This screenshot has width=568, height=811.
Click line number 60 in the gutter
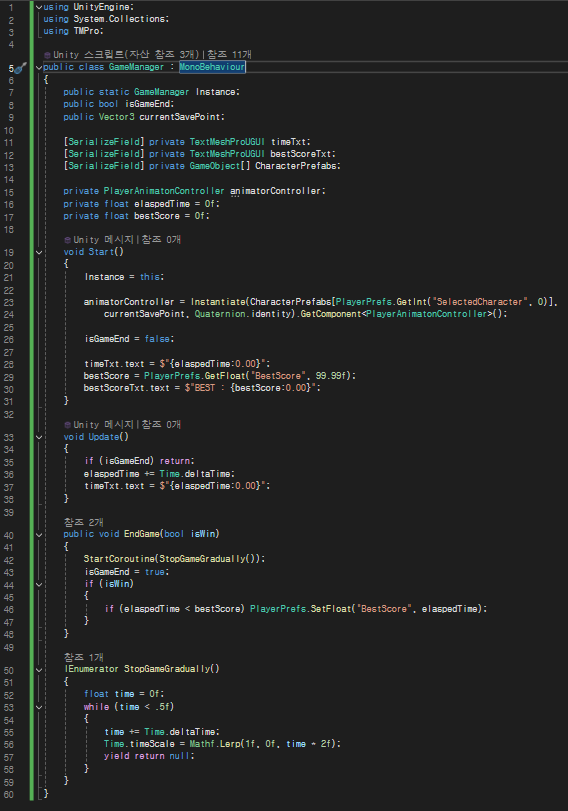tap(9, 795)
